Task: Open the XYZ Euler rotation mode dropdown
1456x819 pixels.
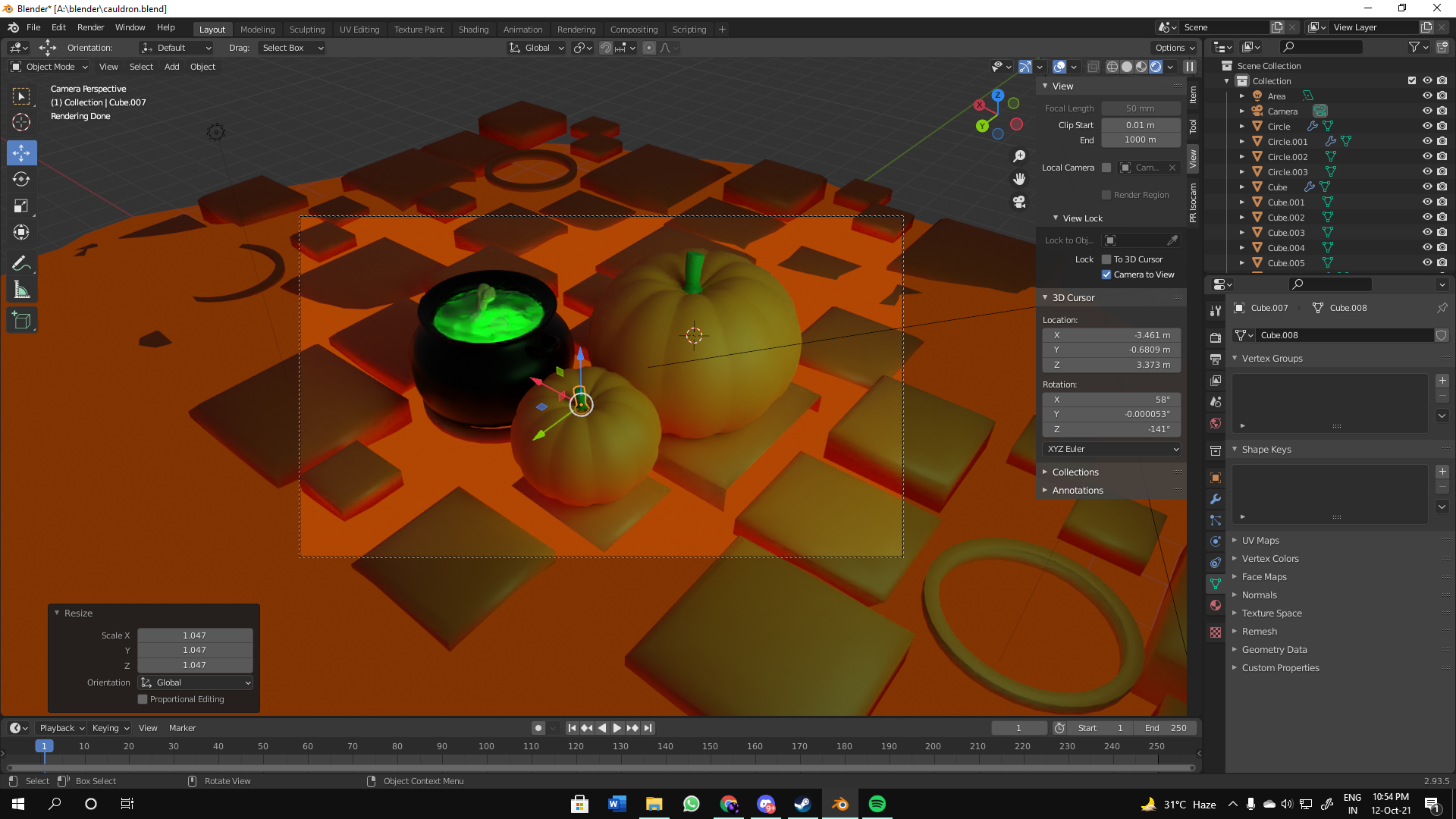Action: point(1112,449)
